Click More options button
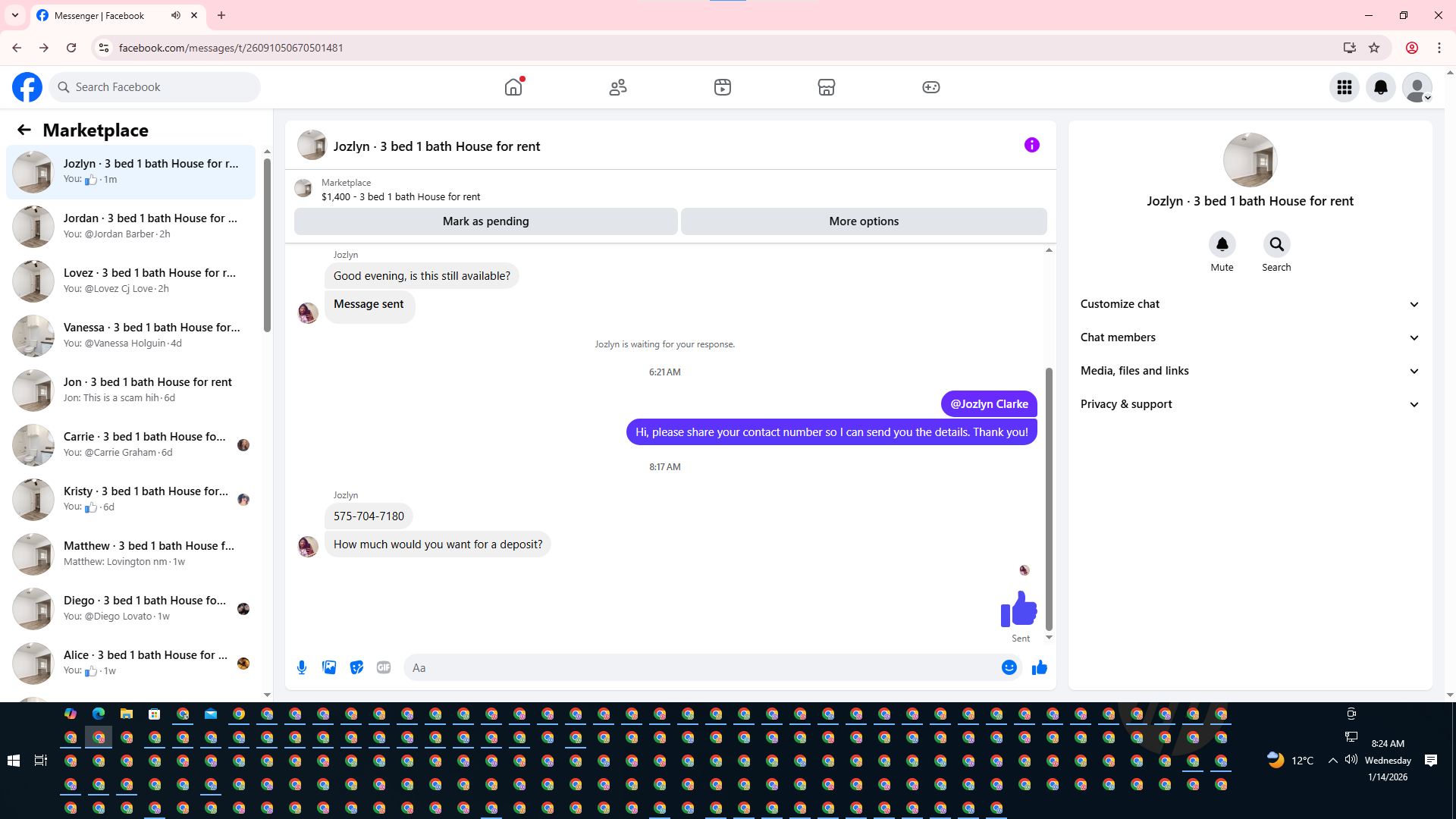Image resolution: width=1456 pixels, height=819 pixels. click(863, 221)
